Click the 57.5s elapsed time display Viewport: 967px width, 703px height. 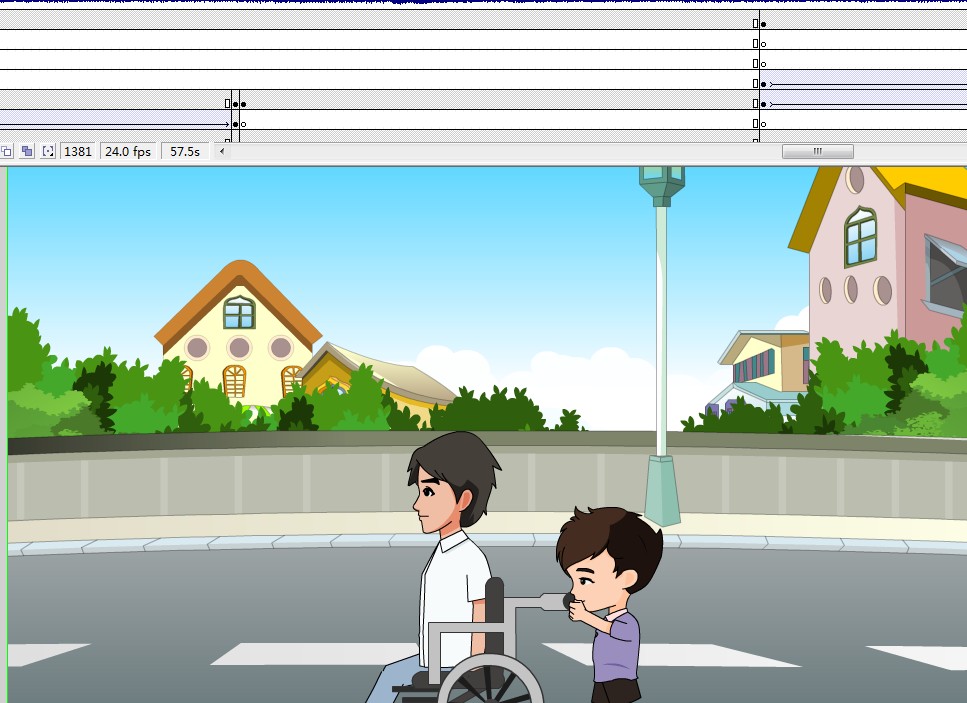(184, 151)
